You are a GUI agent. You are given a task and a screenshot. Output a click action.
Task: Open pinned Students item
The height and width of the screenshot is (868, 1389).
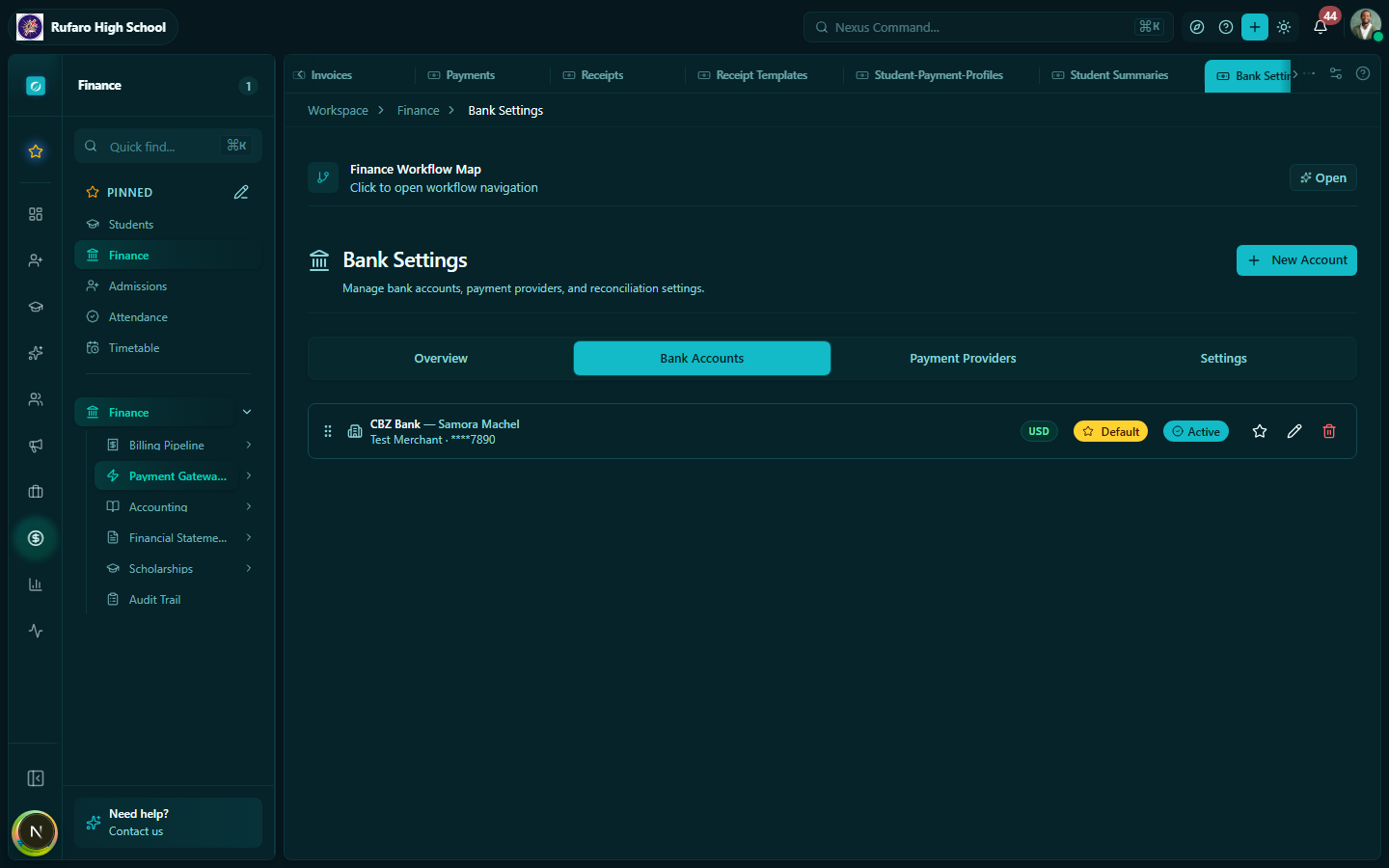[168, 225]
